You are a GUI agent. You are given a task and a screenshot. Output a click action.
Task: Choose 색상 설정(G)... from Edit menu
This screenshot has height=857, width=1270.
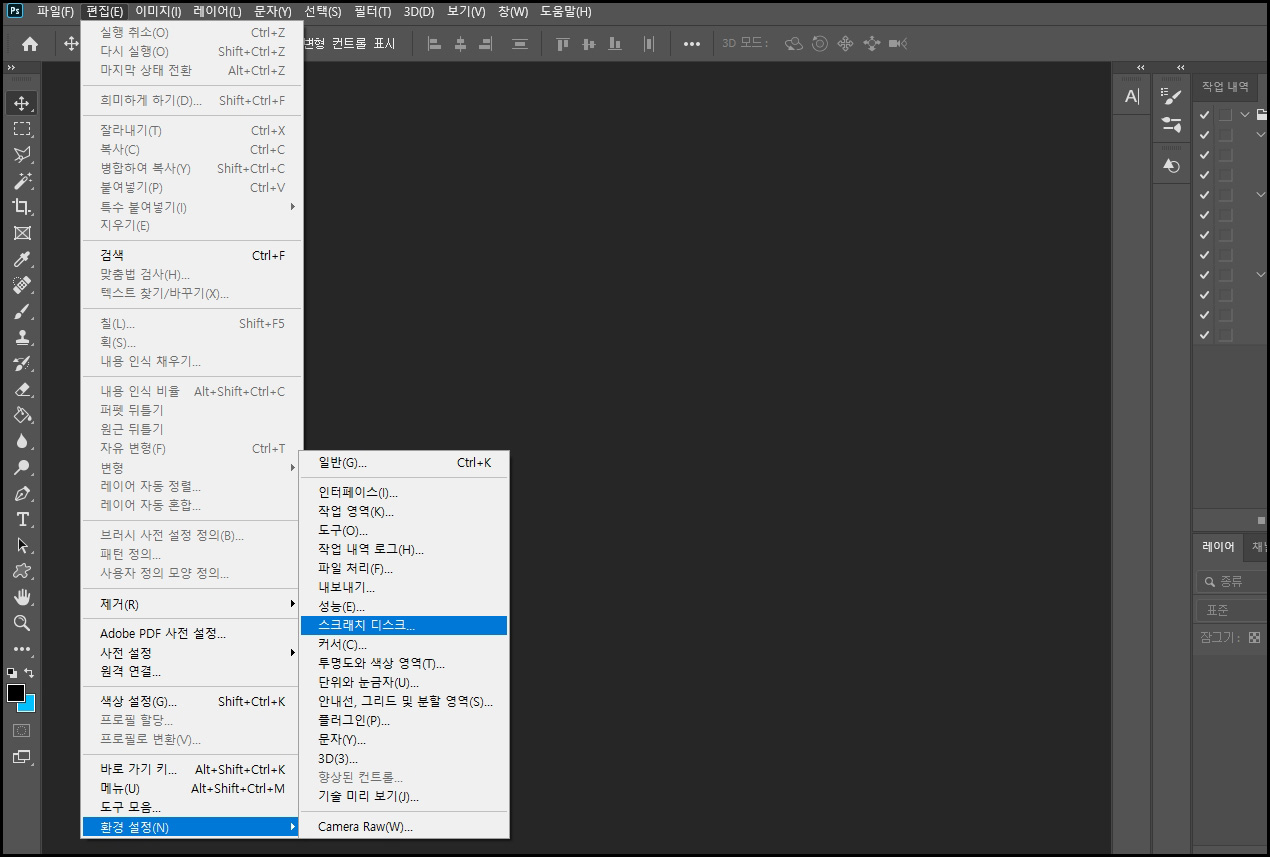click(192, 701)
